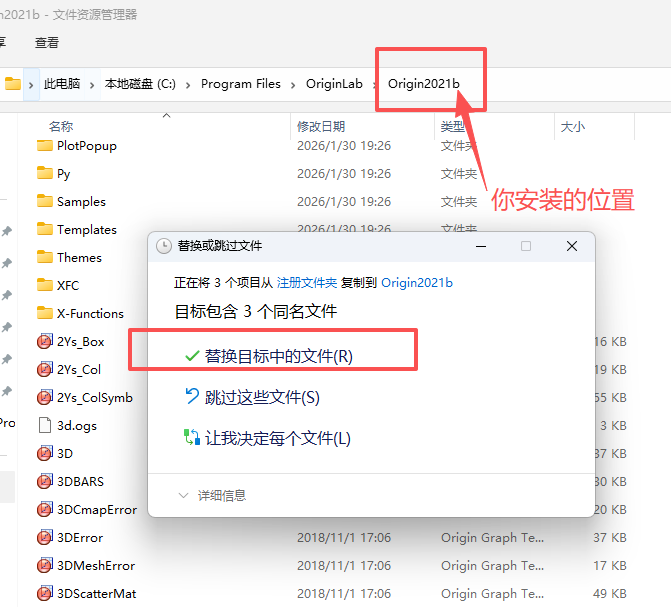Select the 3DBARS template file icon

point(45,481)
